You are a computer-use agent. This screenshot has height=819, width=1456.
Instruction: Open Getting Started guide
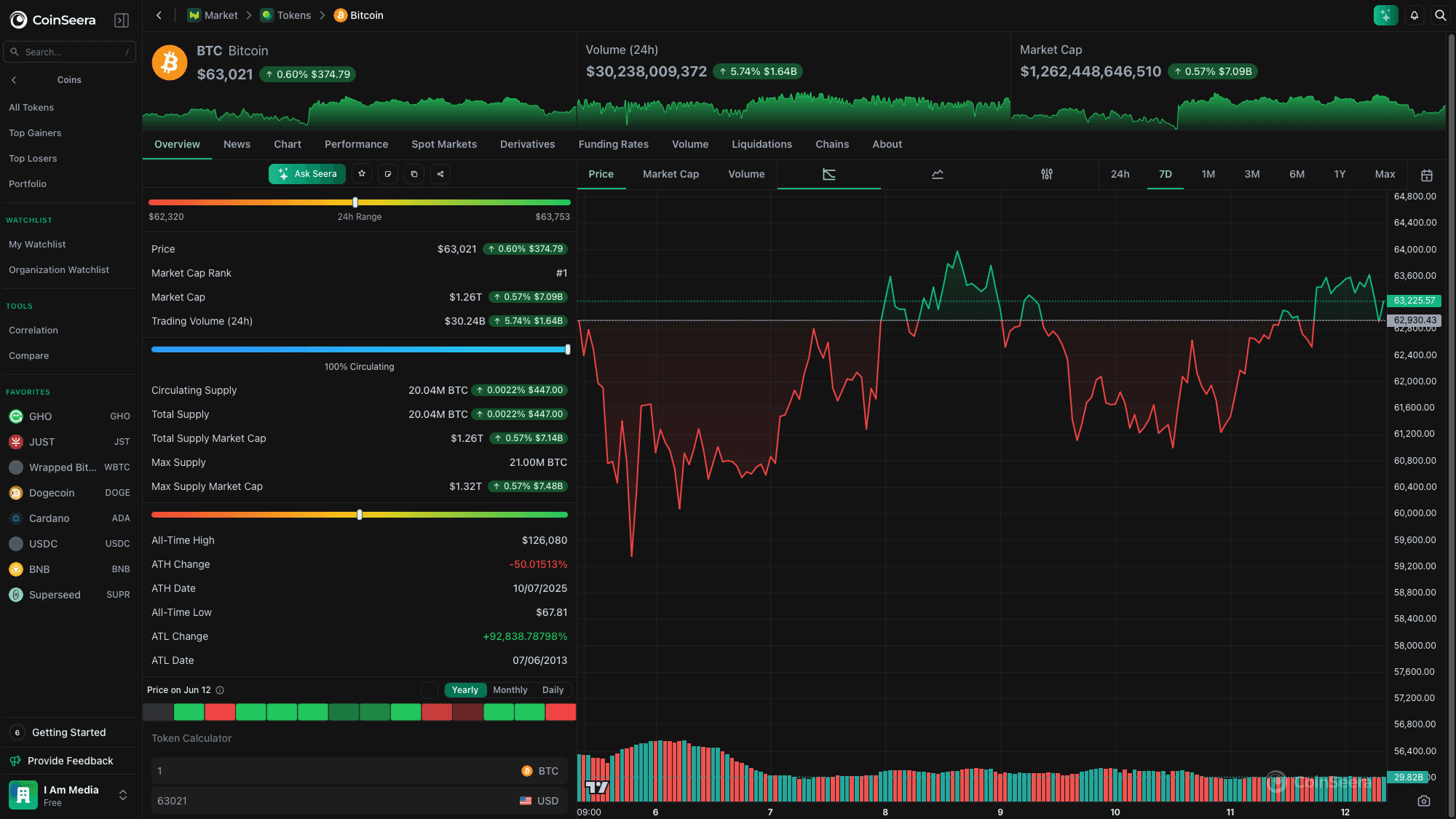point(69,732)
